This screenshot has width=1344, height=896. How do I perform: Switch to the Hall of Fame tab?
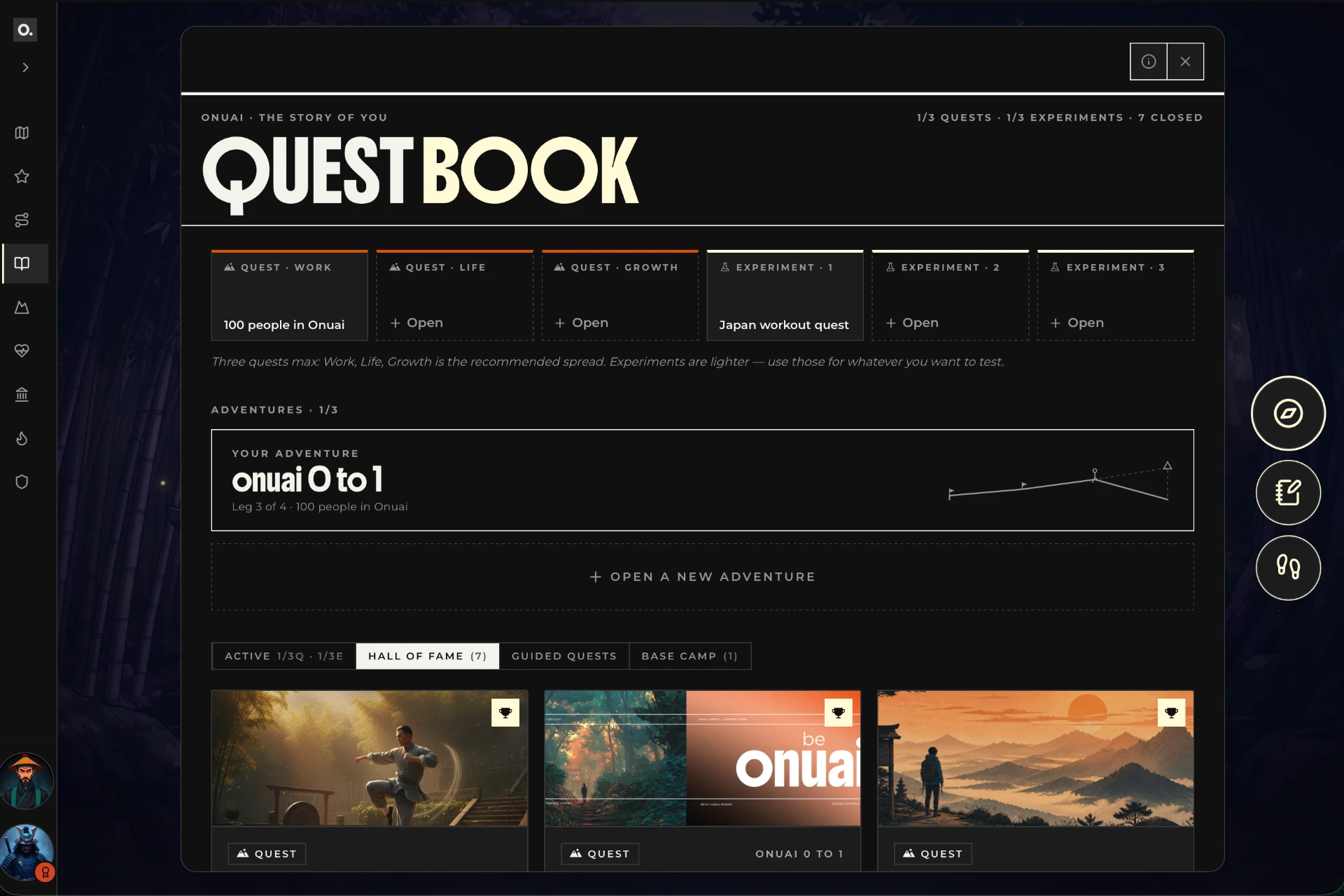428,656
